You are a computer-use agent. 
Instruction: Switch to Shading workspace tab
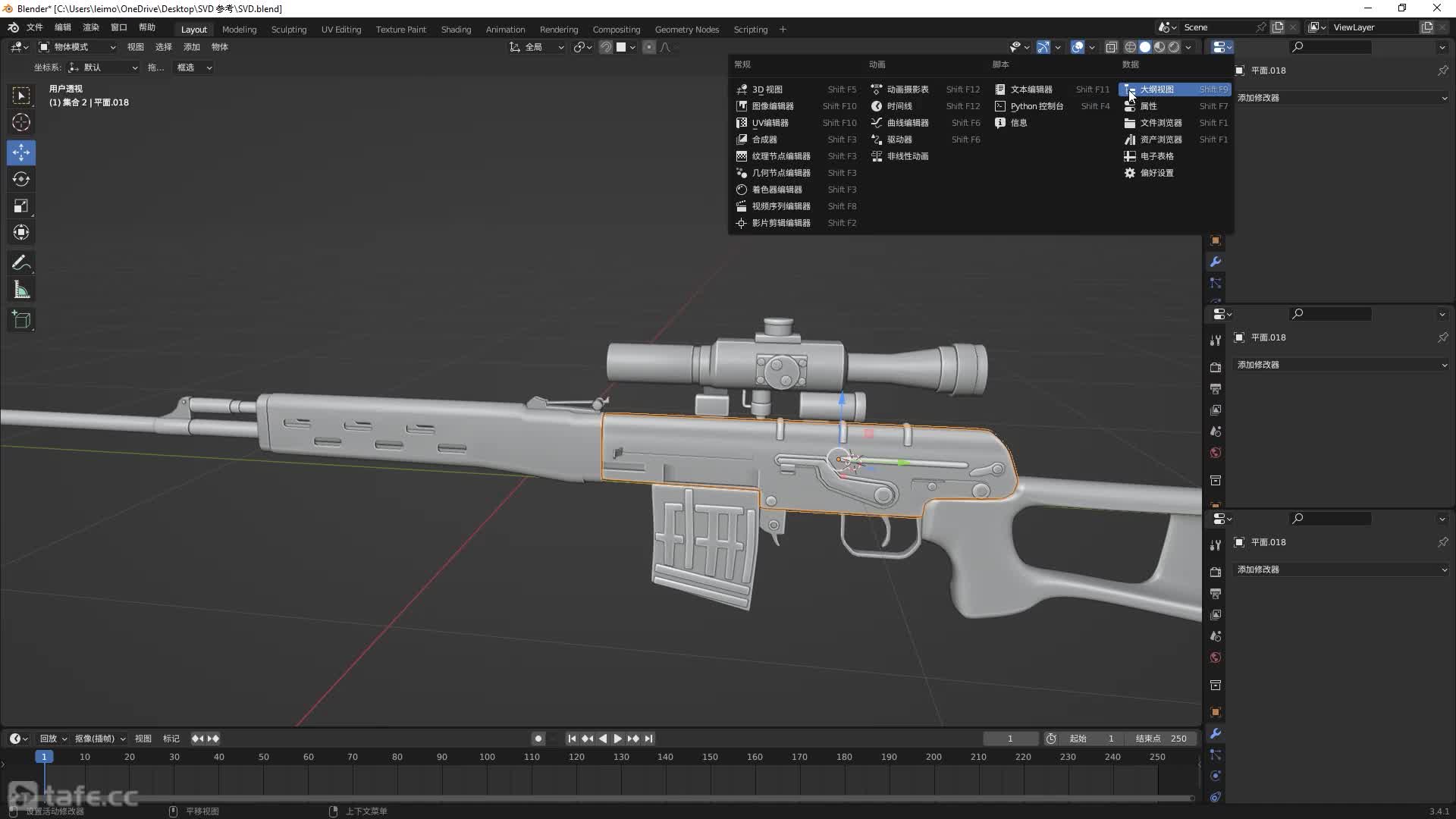(x=456, y=30)
